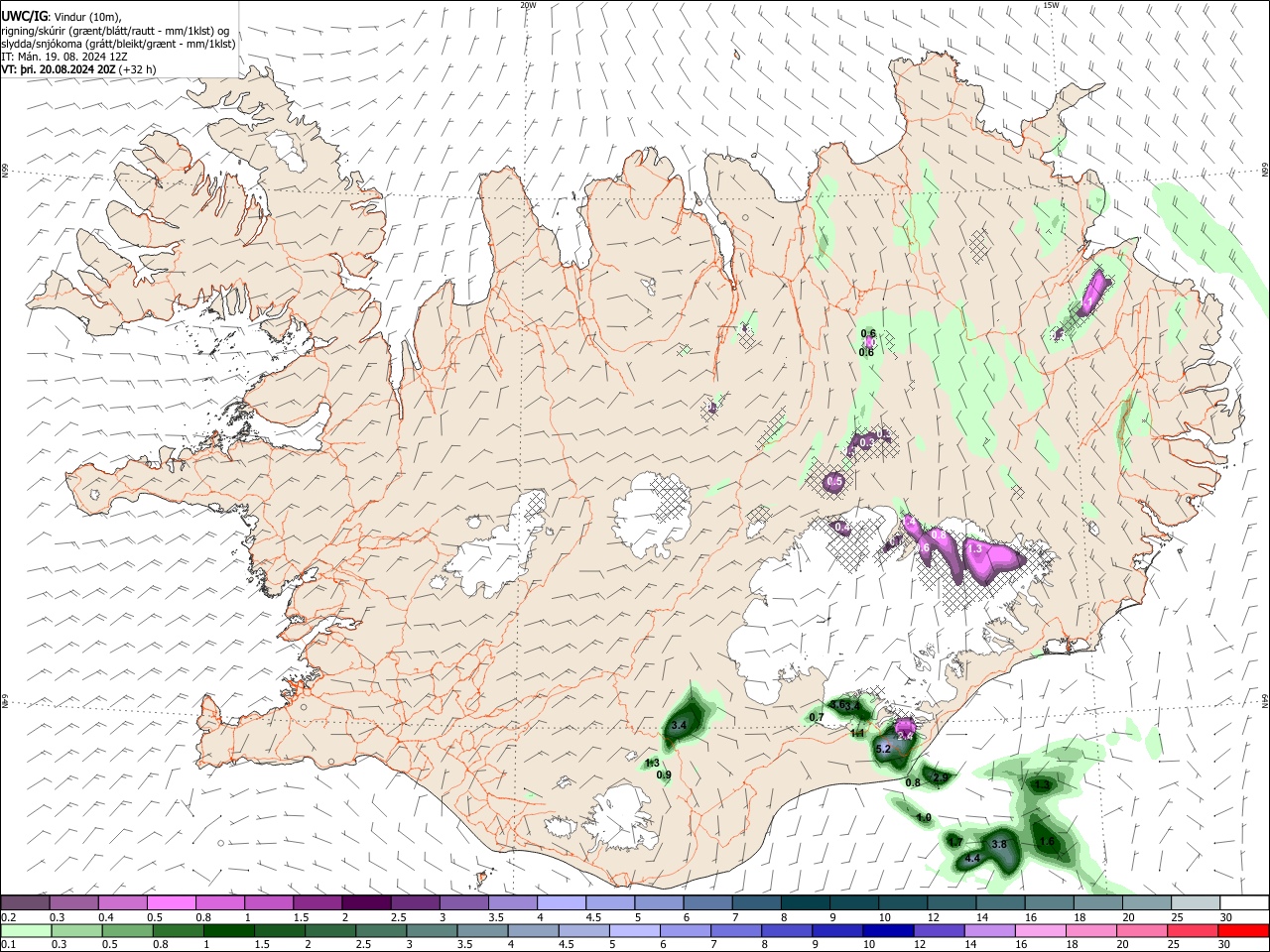Viewport: 1270px width, 952px height.
Task: Click the 5.2 rainfall value on the map
Action: (x=883, y=750)
